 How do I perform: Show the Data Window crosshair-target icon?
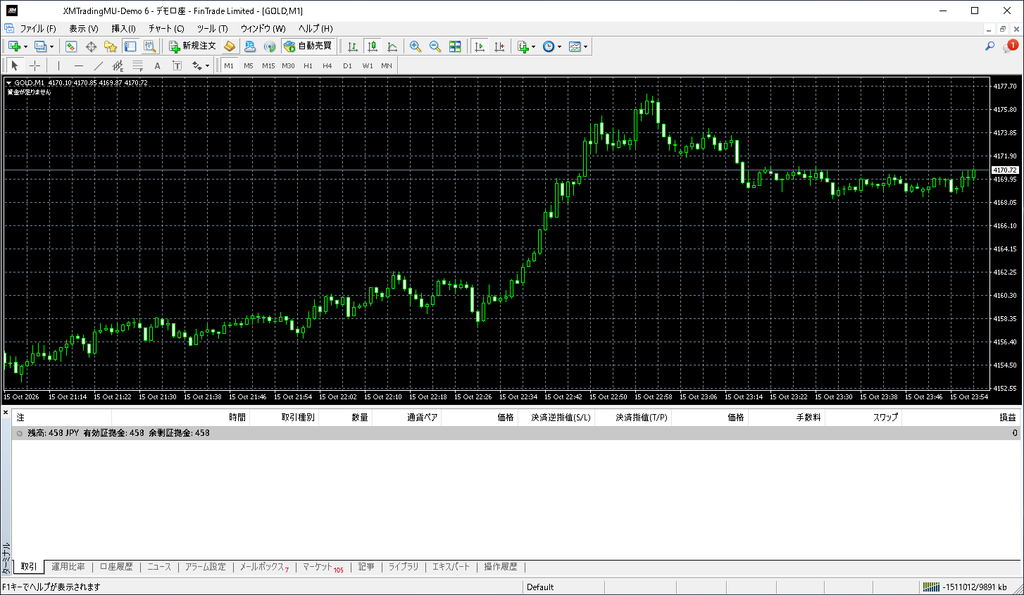coord(91,46)
